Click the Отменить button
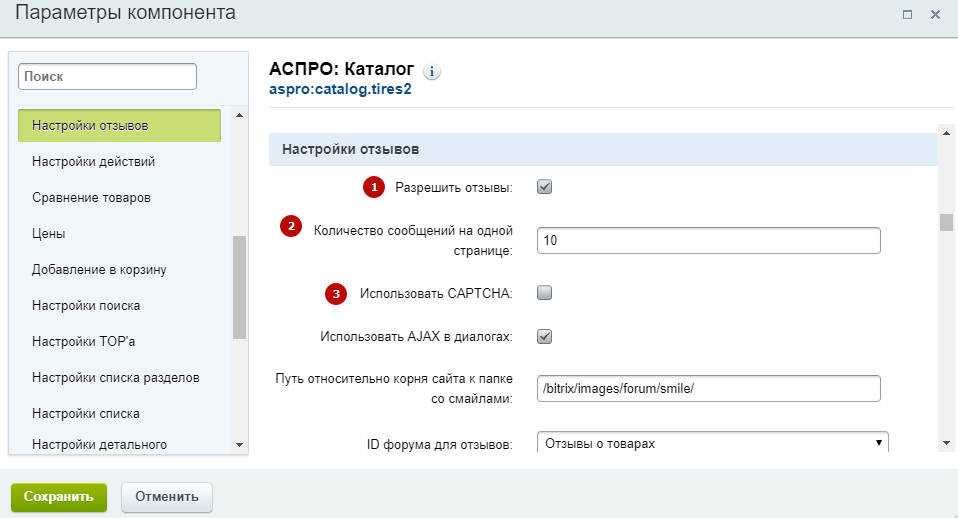Image resolution: width=958 pixels, height=518 pixels. [x=167, y=497]
